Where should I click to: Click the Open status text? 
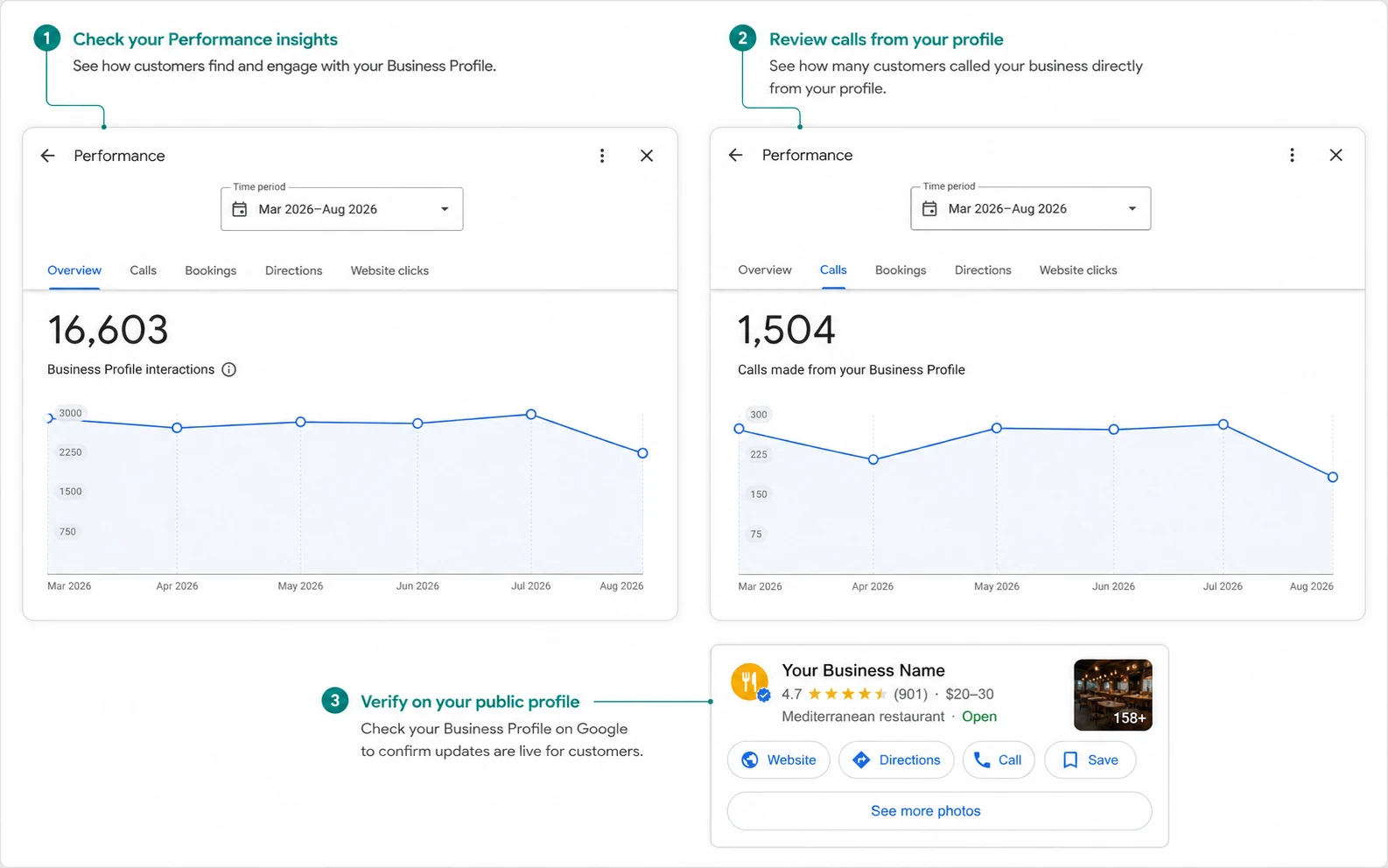979,717
